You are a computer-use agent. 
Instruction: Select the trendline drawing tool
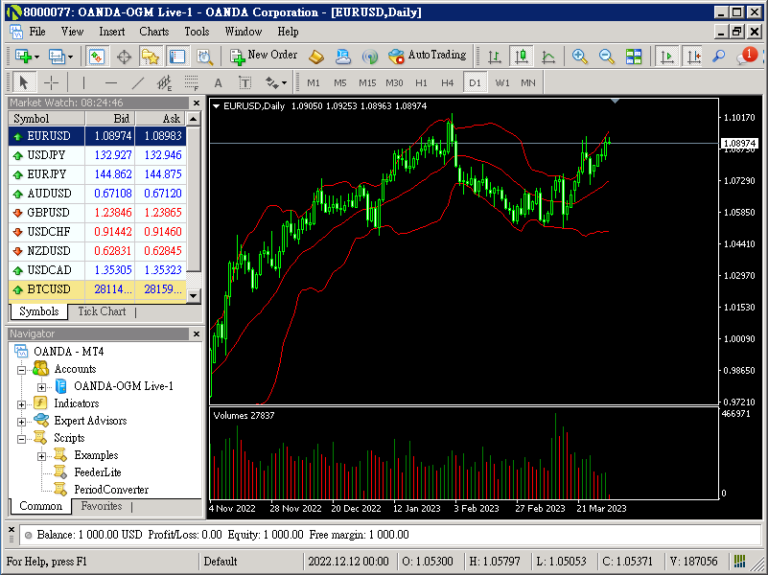click(138, 82)
